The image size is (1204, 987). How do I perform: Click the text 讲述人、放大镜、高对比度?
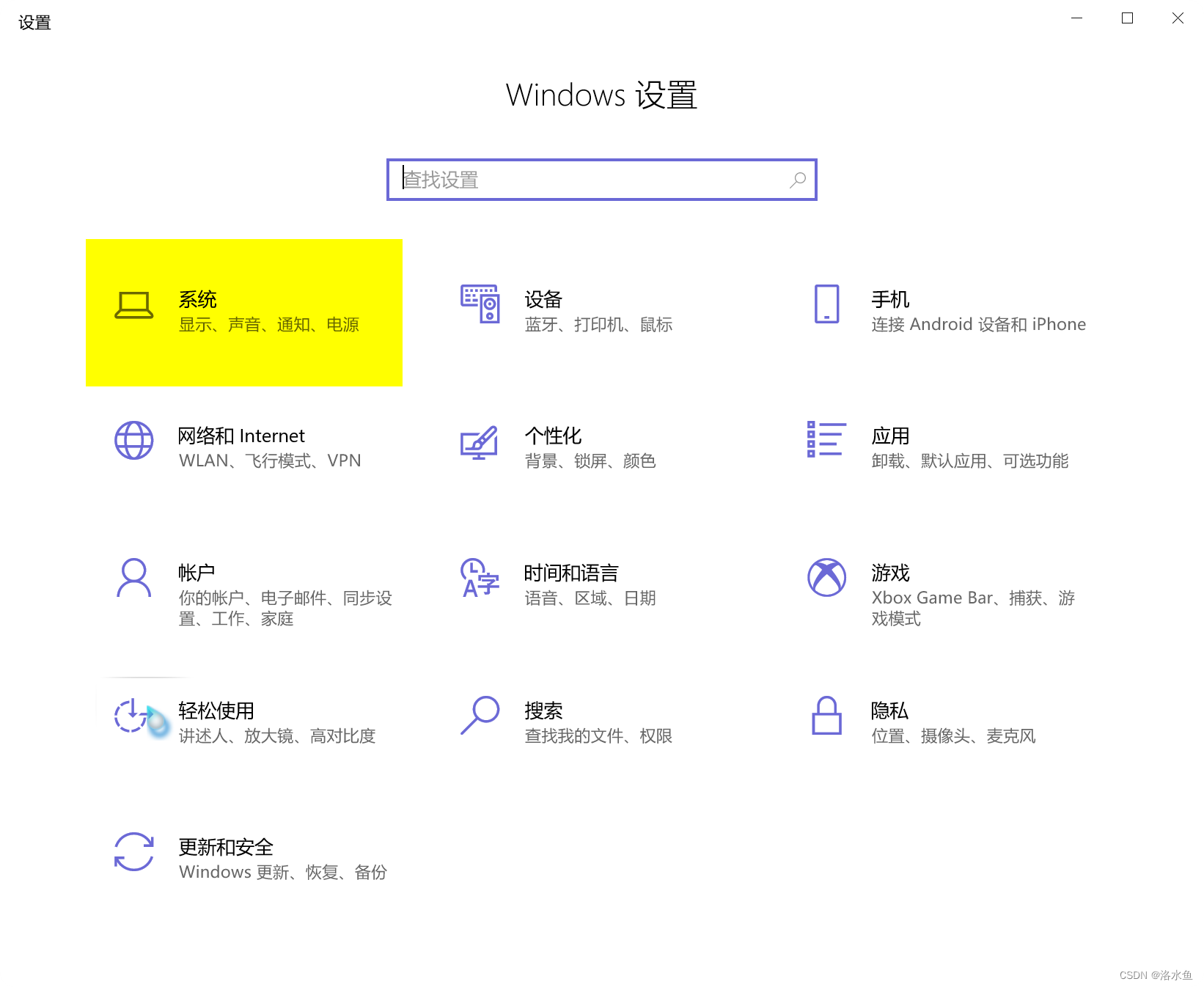pyautogui.click(x=277, y=736)
